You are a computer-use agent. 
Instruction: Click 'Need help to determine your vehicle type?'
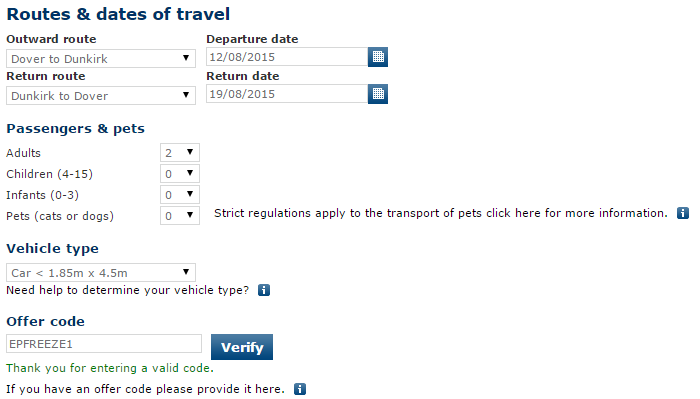[128, 291]
